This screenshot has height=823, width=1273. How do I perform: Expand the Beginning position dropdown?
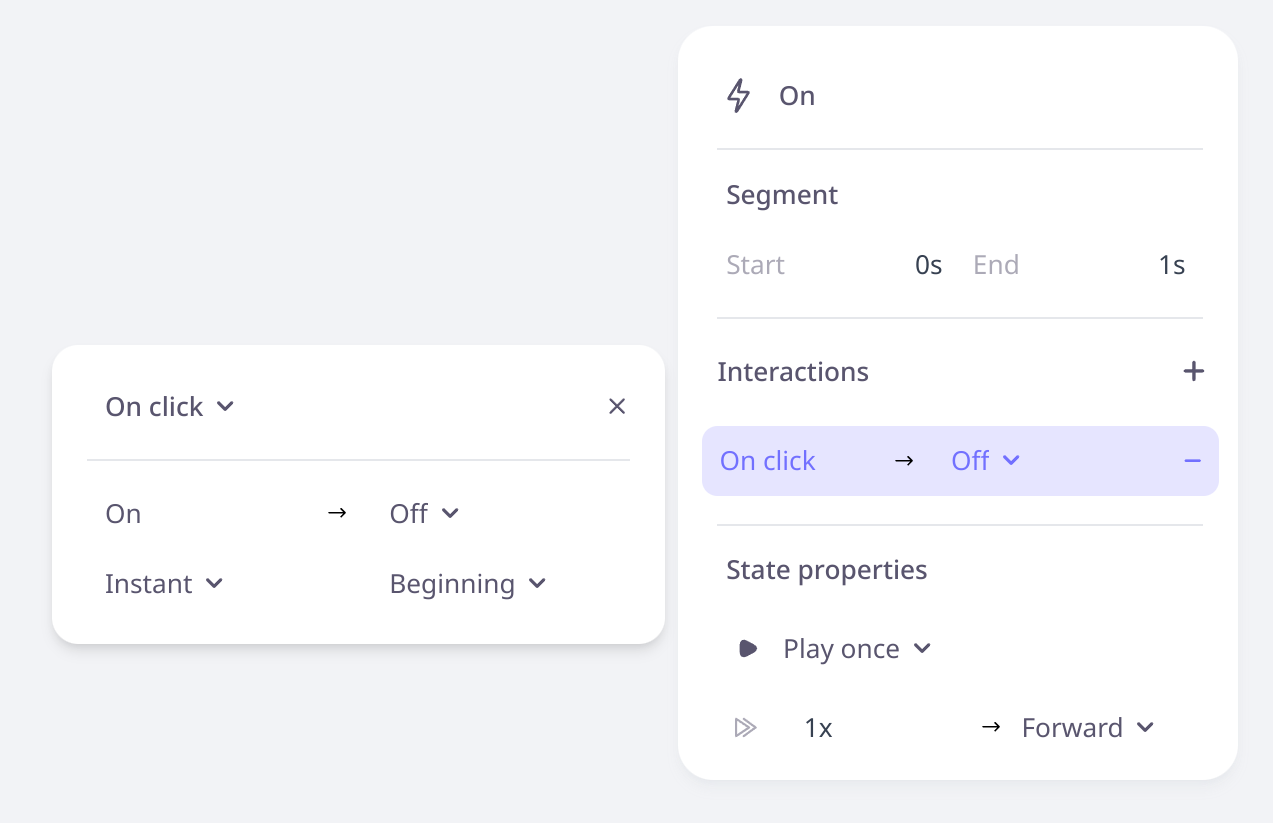tap(468, 584)
